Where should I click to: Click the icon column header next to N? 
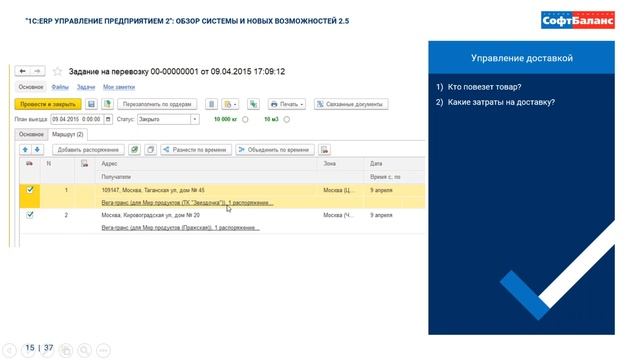(x=84, y=164)
